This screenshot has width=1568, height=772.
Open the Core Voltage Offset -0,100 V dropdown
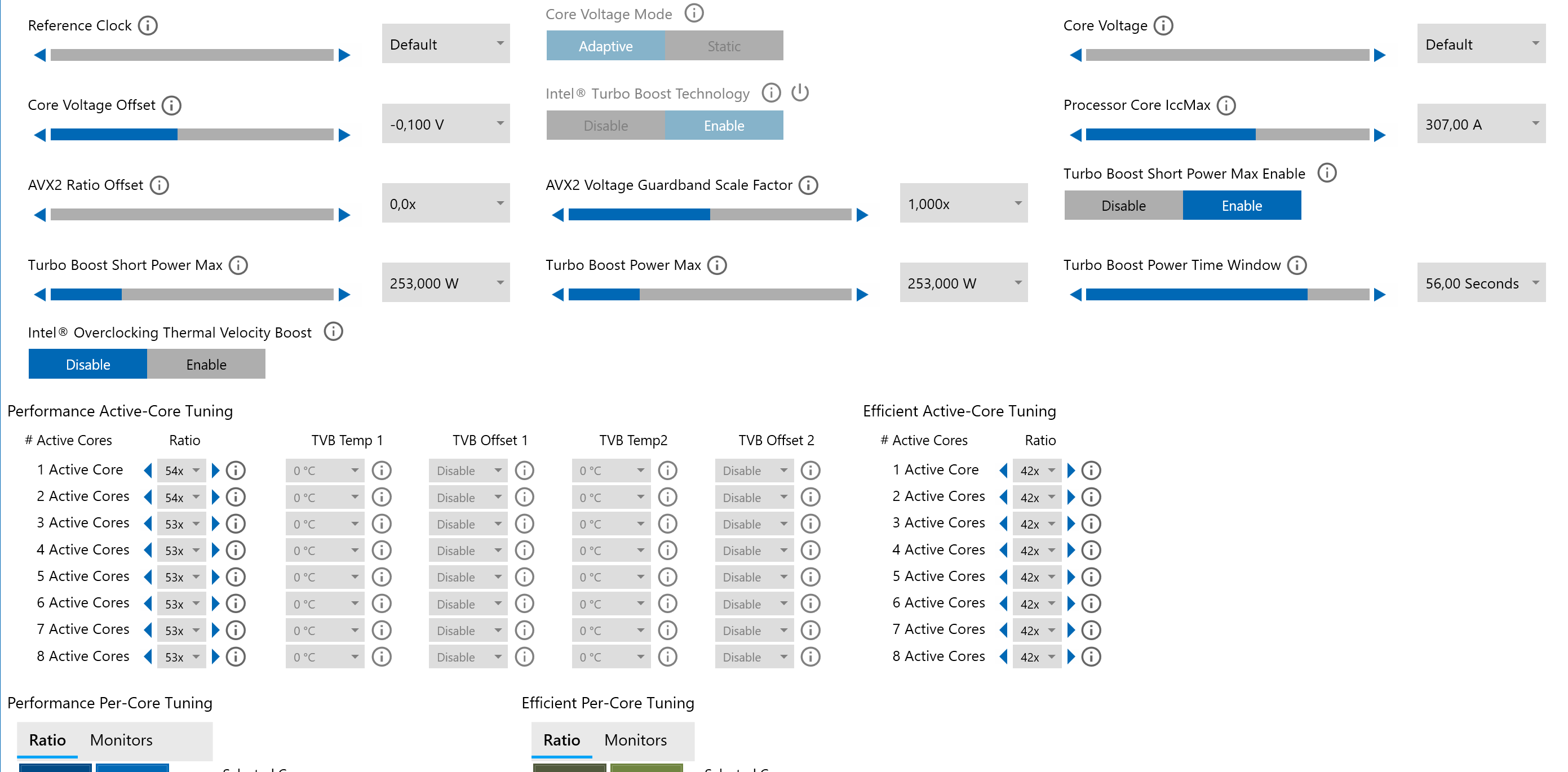(446, 124)
